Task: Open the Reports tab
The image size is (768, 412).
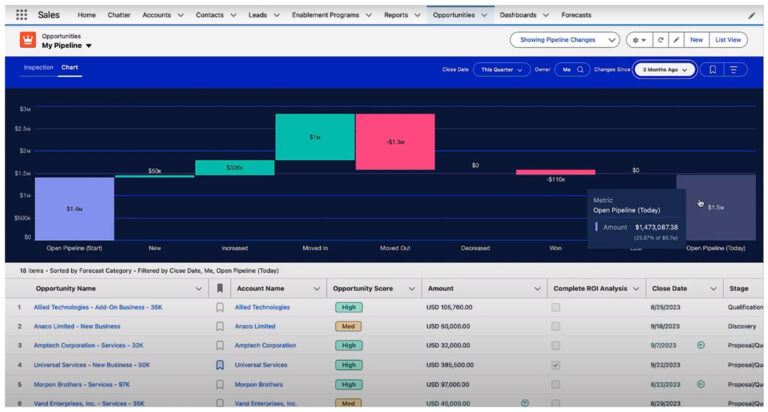Action: tap(396, 15)
